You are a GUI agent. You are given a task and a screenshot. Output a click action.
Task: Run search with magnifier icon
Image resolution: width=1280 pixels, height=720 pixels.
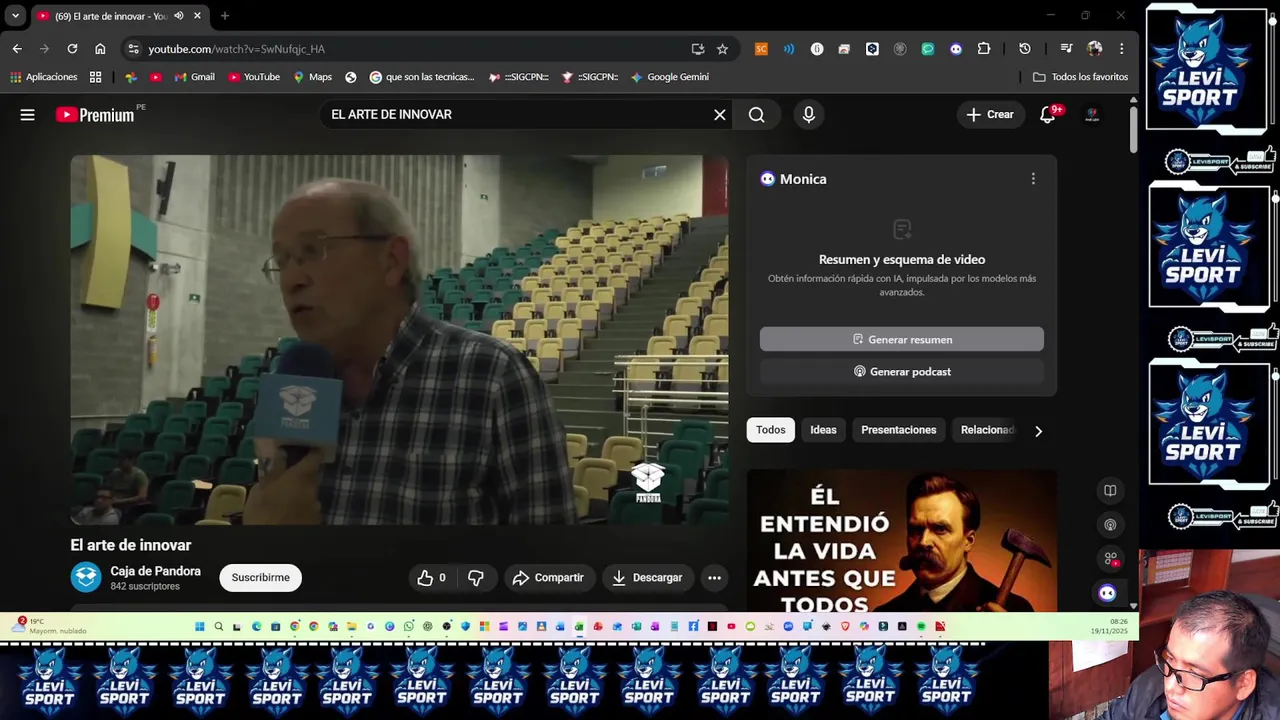point(757,115)
